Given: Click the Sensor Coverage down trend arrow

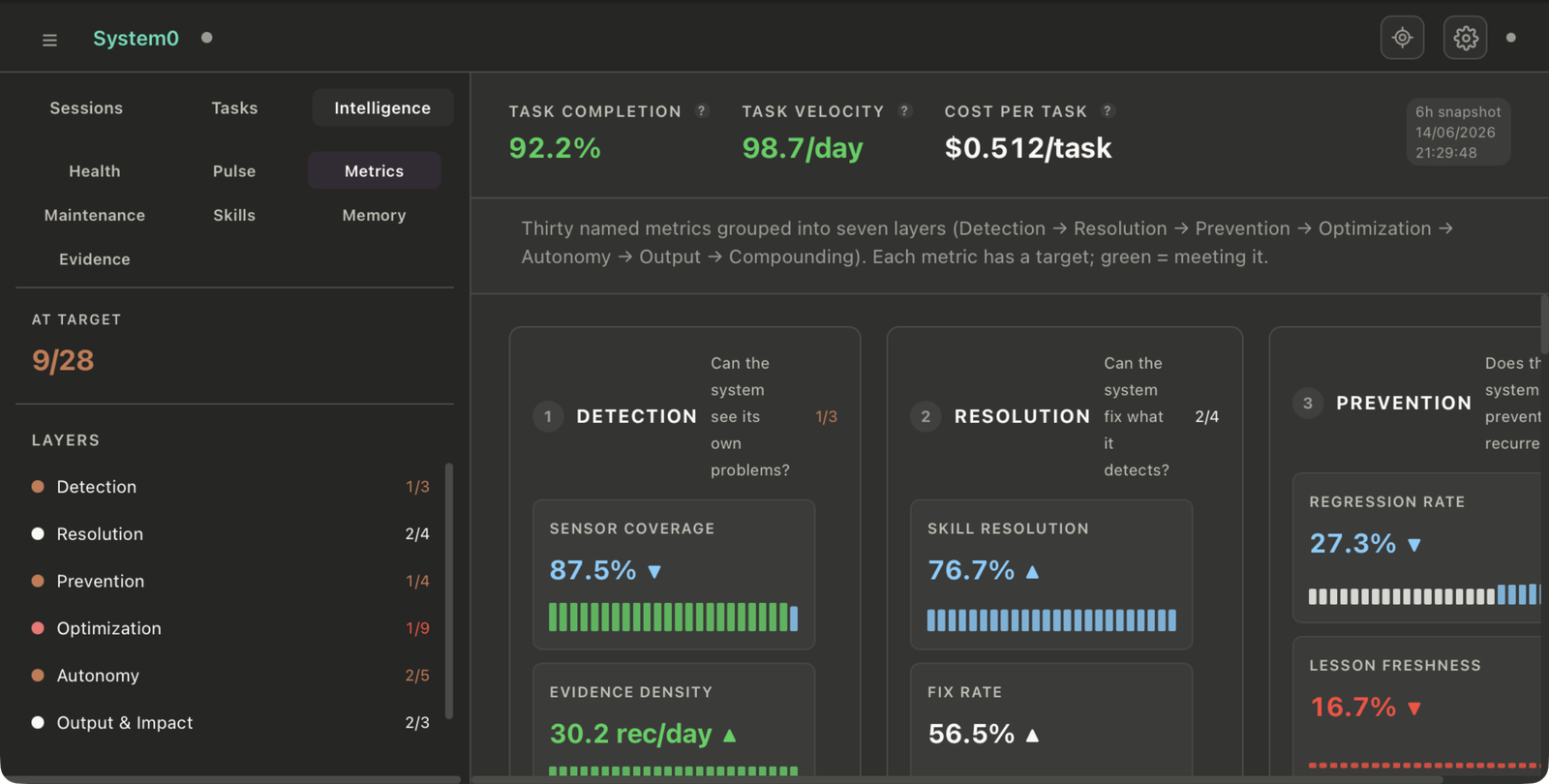Looking at the screenshot, I should pyautogui.click(x=654, y=572).
